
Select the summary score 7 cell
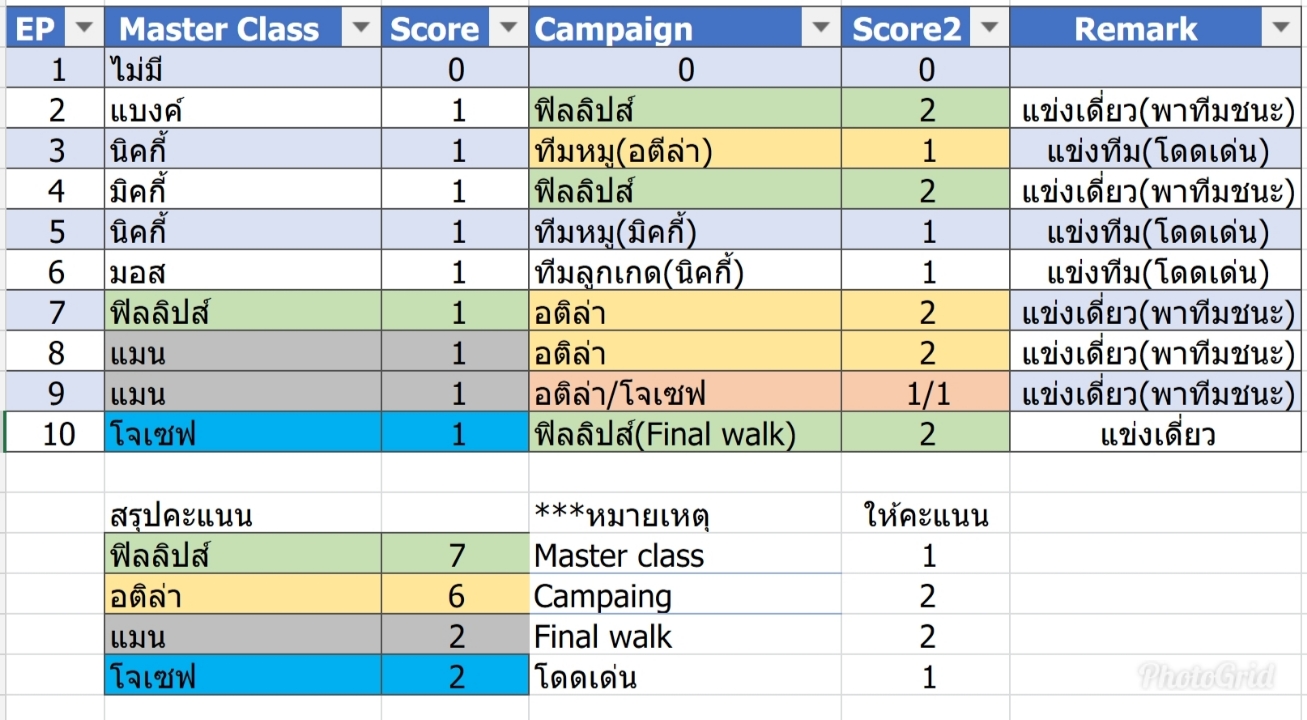pos(456,555)
